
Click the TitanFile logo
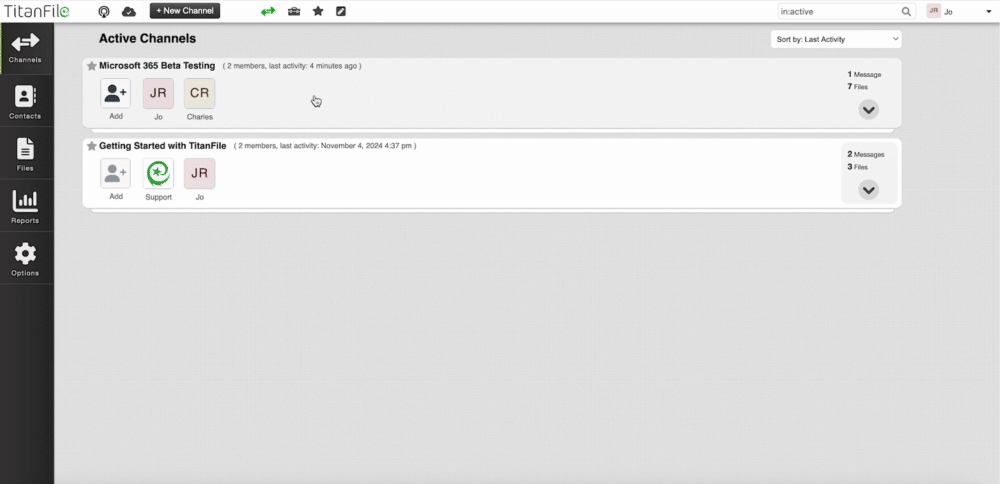point(36,11)
